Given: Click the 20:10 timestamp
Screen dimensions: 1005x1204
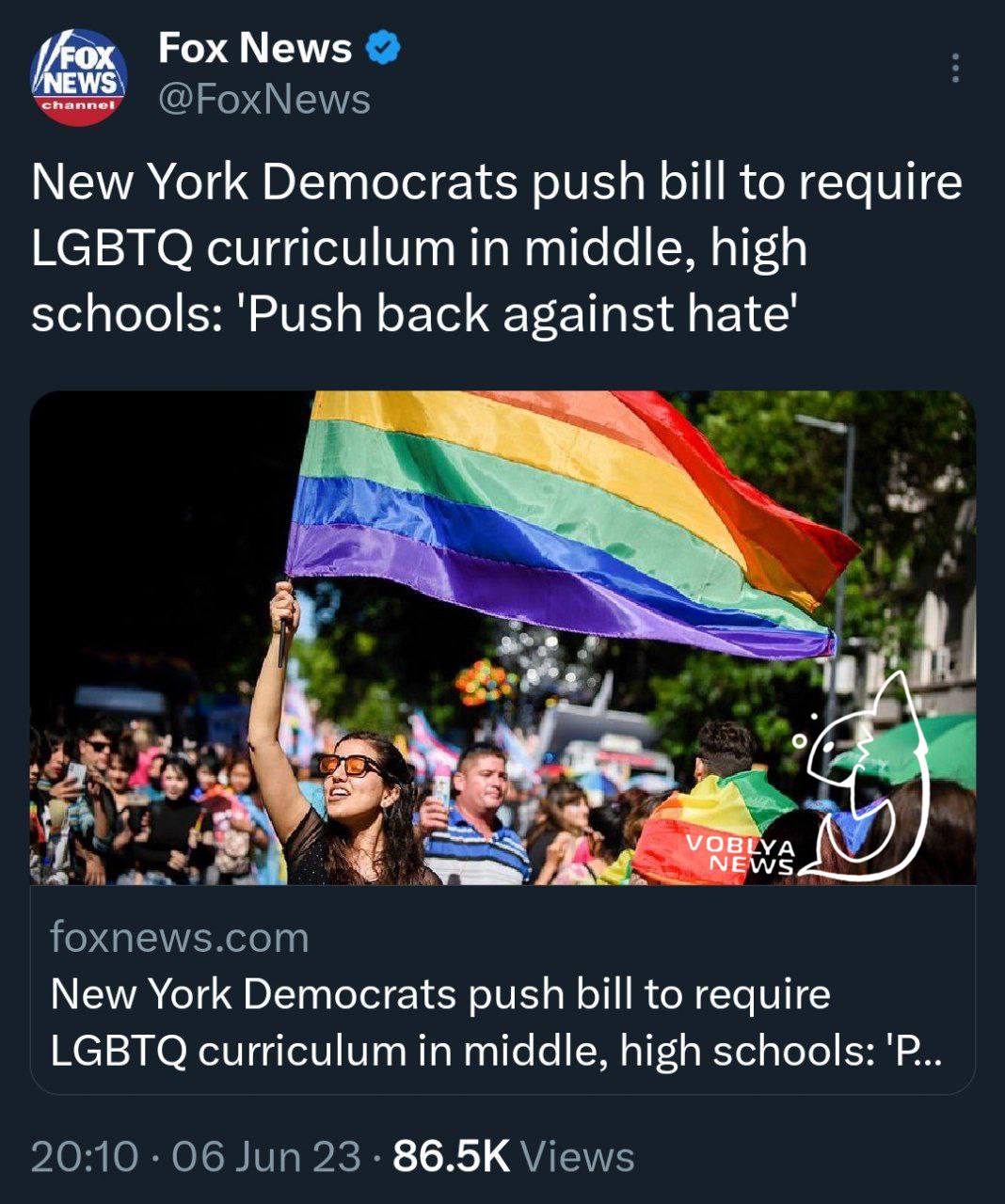Looking at the screenshot, I should [x=85, y=1156].
